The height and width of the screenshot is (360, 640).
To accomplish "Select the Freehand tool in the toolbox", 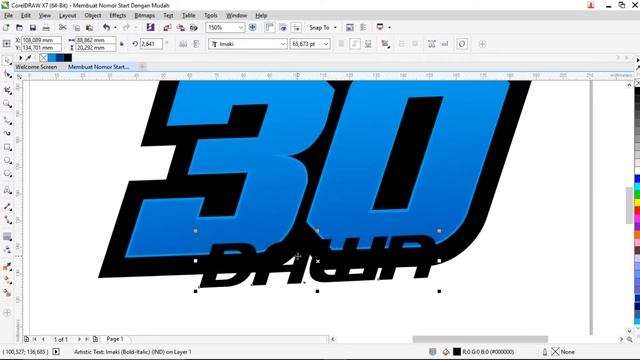I will [x=7, y=120].
